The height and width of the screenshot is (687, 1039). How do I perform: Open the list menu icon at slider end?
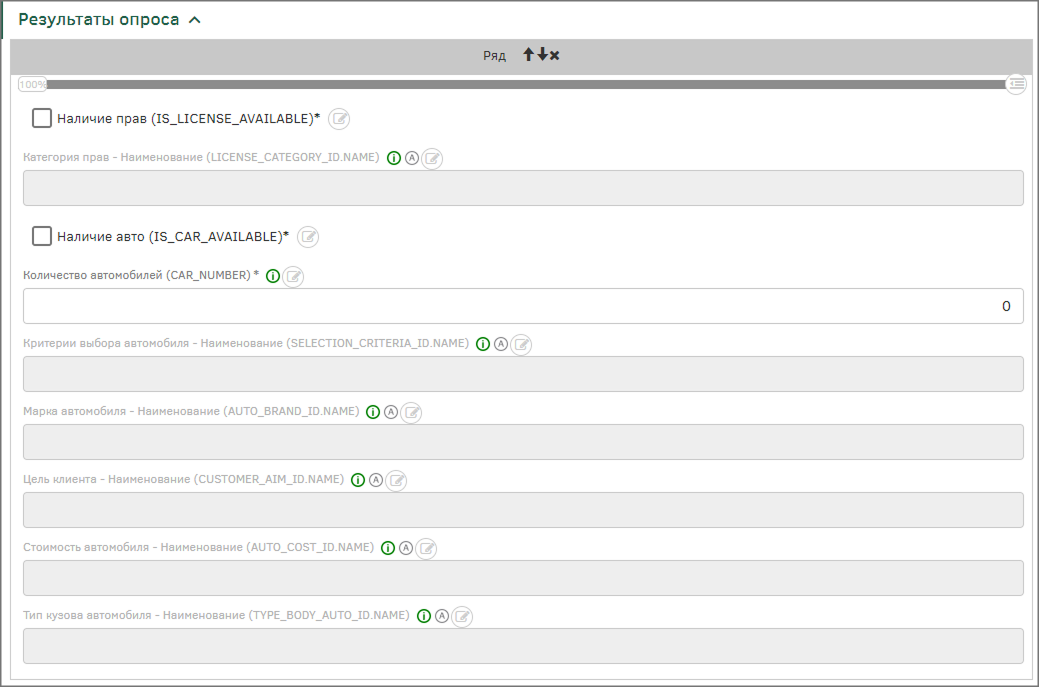1017,84
